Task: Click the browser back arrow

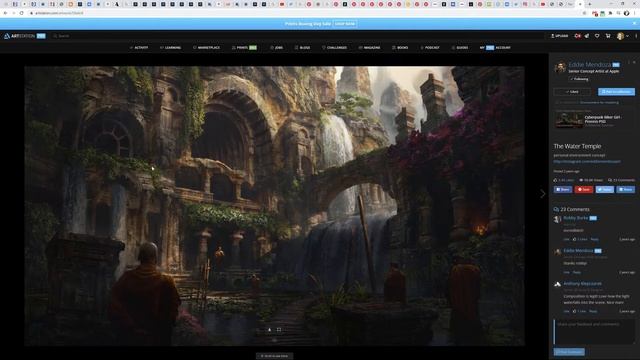Action: click(5, 13)
